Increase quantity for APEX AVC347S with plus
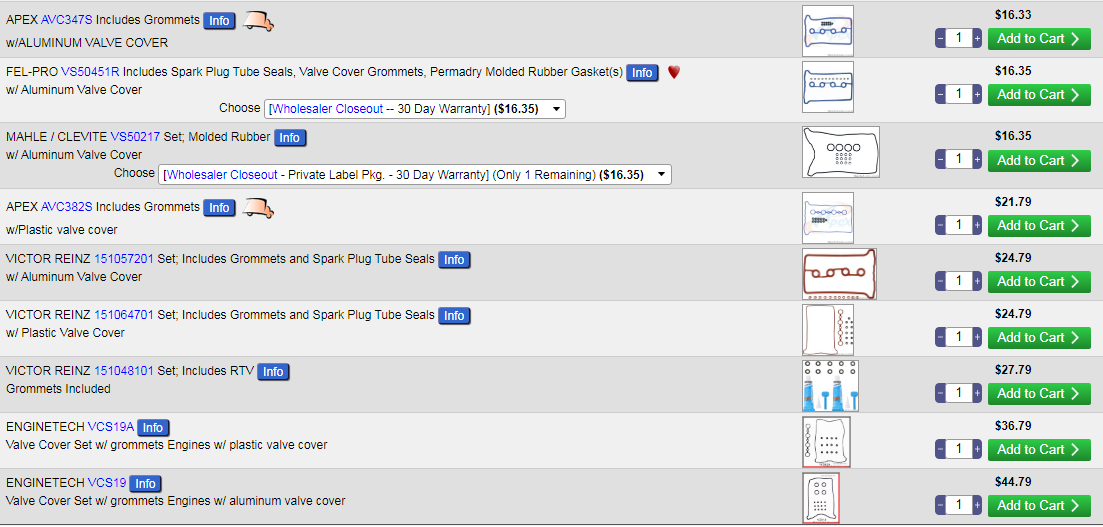 click(977, 38)
